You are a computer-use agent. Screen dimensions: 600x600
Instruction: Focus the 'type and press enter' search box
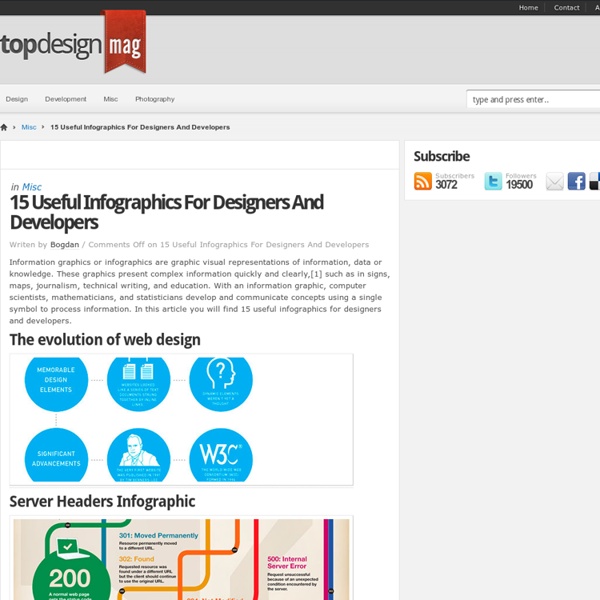point(533,99)
